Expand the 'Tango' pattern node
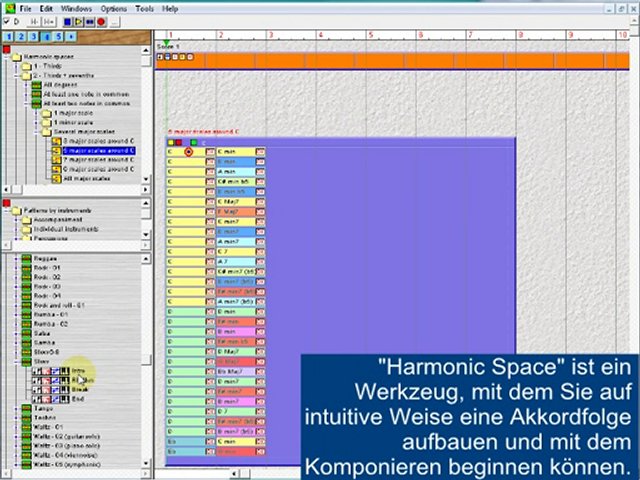The width and height of the screenshot is (640, 480). point(15,408)
